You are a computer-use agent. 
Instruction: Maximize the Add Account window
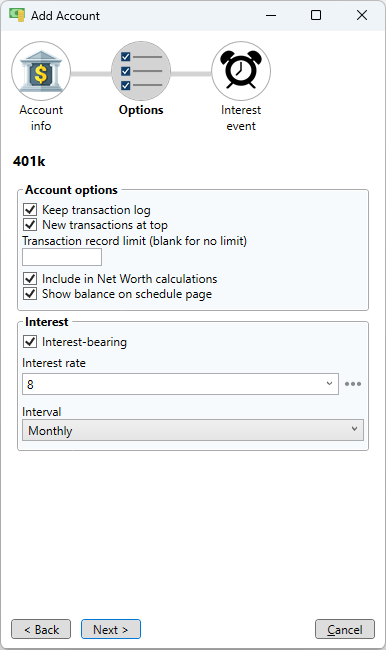tap(316, 15)
